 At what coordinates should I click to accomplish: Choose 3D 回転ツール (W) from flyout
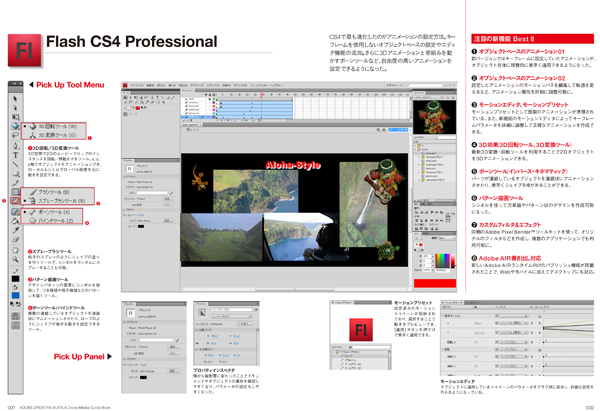[54, 126]
